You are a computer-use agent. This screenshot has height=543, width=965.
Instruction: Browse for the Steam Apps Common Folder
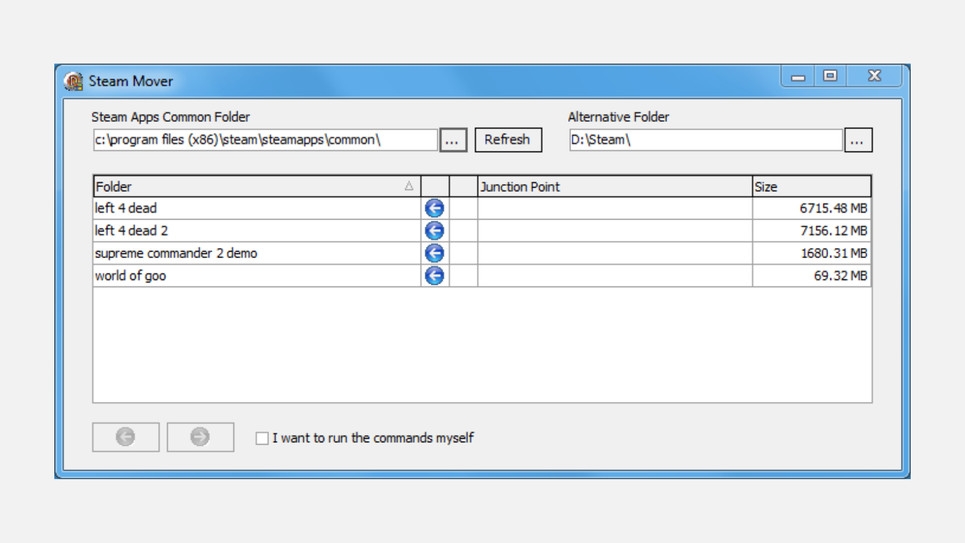click(x=453, y=140)
